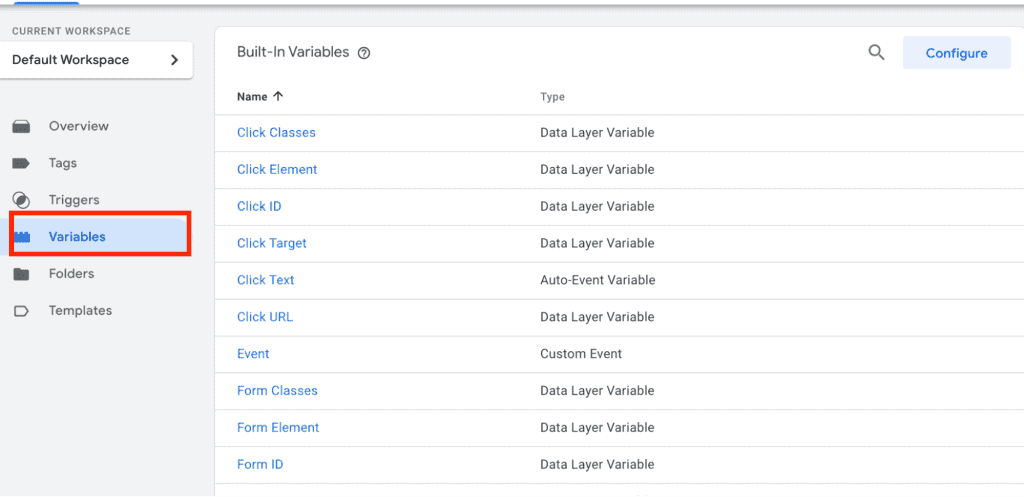The height and width of the screenshot is (497, 1024).
Task: Click Data Layer Variable beside Form ID
Action: click(597, 464)
